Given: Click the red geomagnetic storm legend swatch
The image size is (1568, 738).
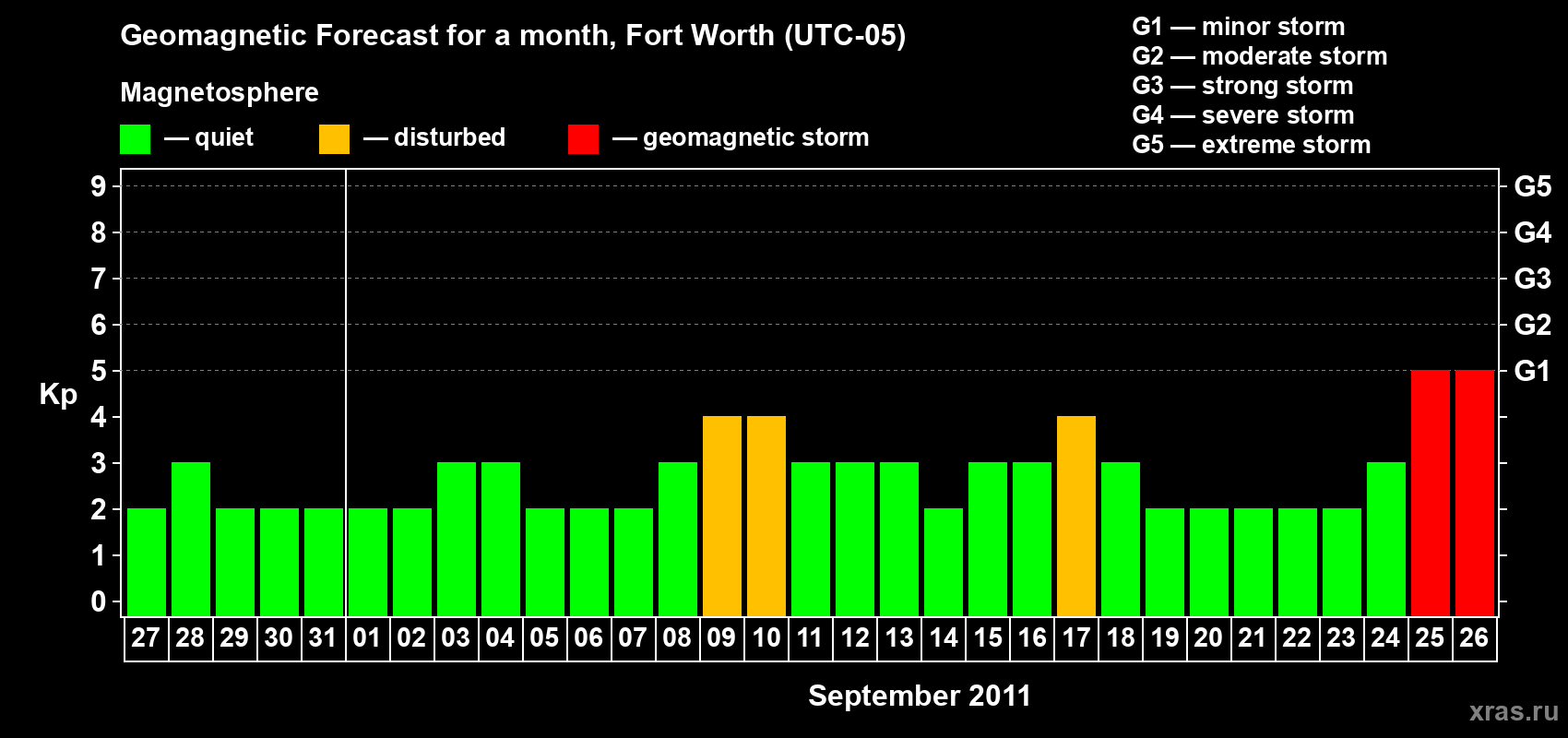Looking at the screenshot, I should pyautogui.click(x=583, y=139).
